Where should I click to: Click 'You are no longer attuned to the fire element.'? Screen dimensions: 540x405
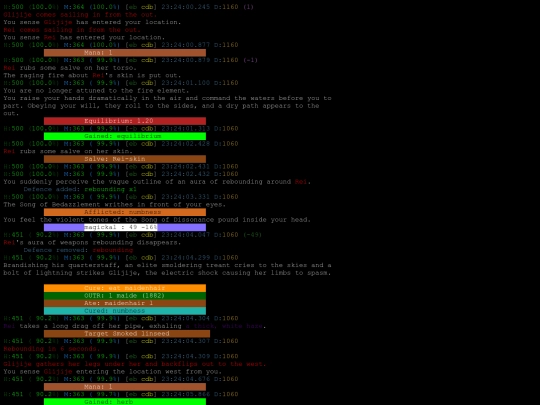96,91
